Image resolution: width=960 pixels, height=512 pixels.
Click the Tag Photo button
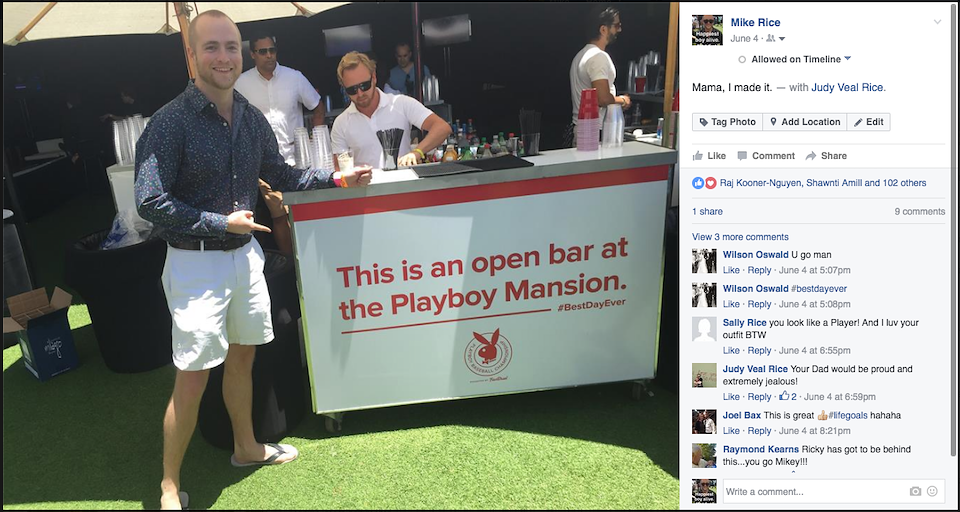(727, 122)
